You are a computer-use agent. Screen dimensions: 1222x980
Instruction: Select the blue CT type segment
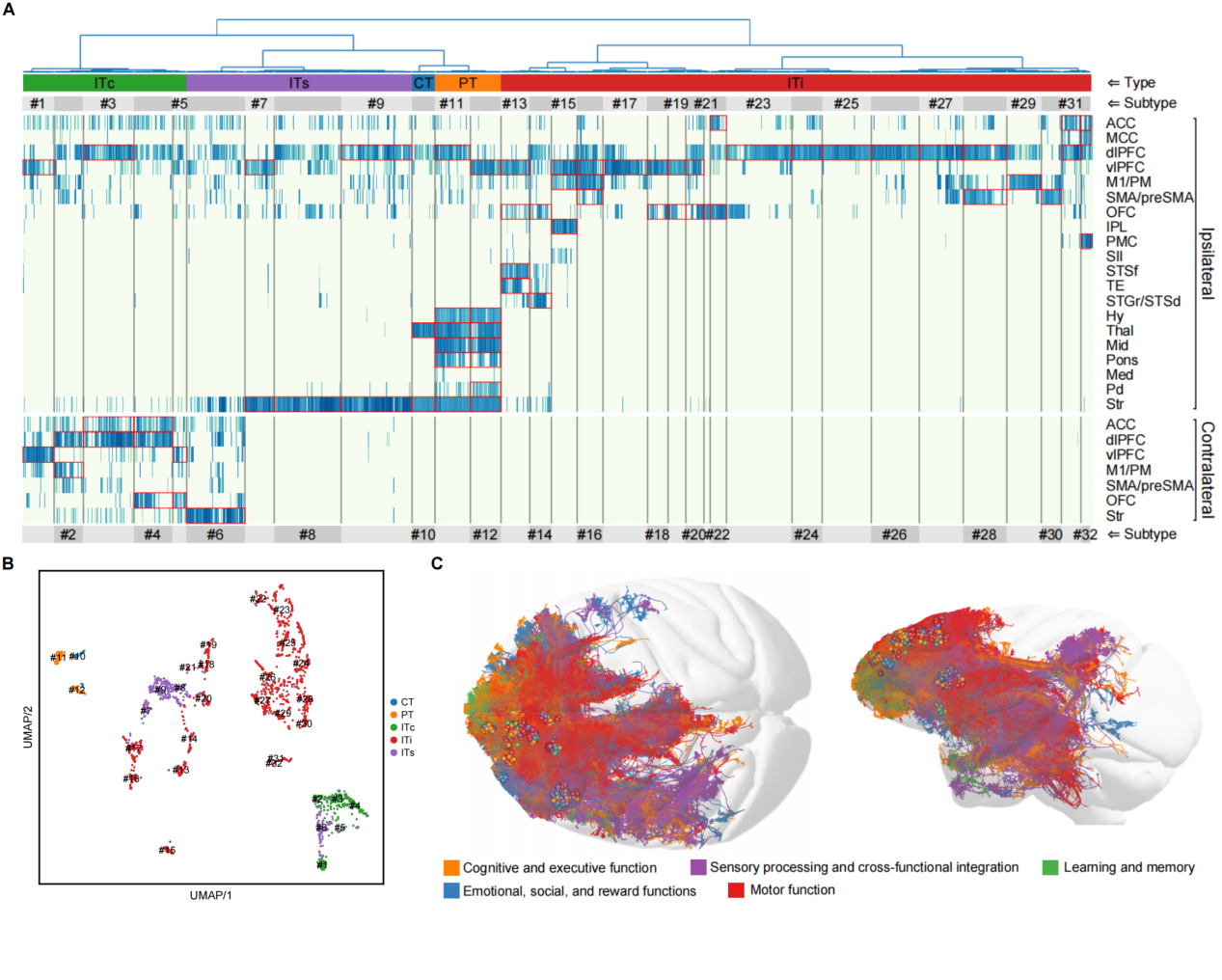pos(423,83)
